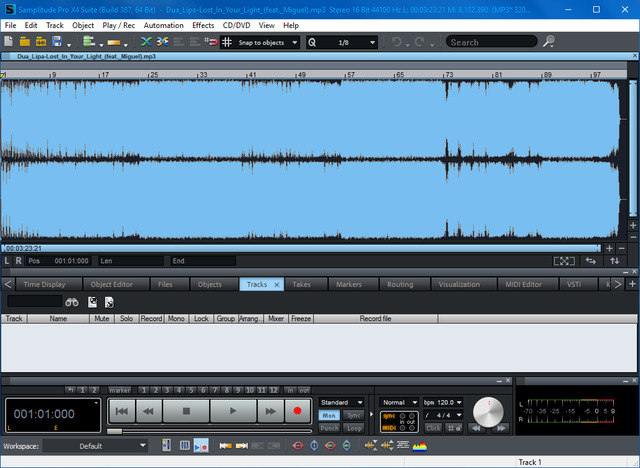This screenshot has width=640, height=468.
Task: Click the Record button in transport
Action: coord(296,410)
